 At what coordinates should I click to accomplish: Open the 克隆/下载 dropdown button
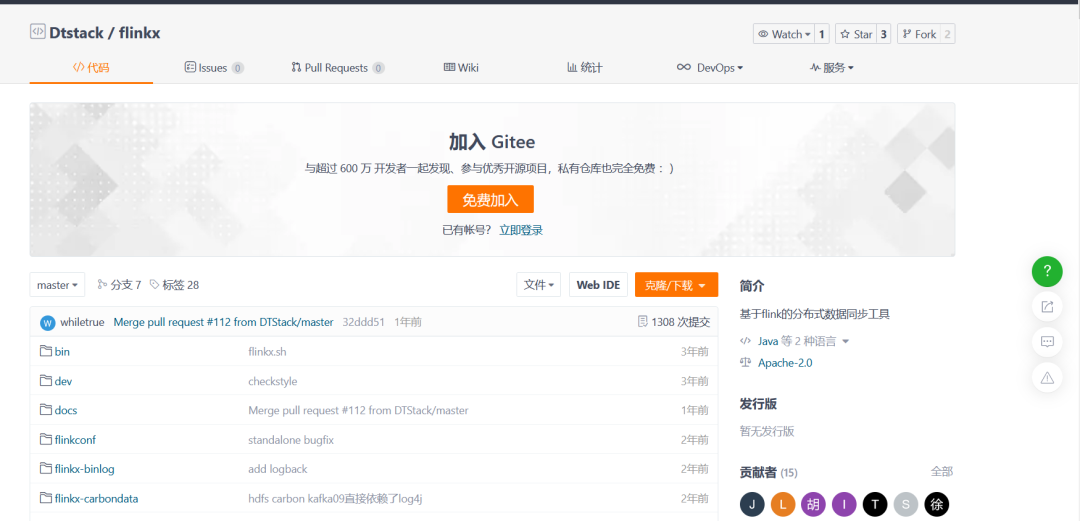(x=676, y=285)
